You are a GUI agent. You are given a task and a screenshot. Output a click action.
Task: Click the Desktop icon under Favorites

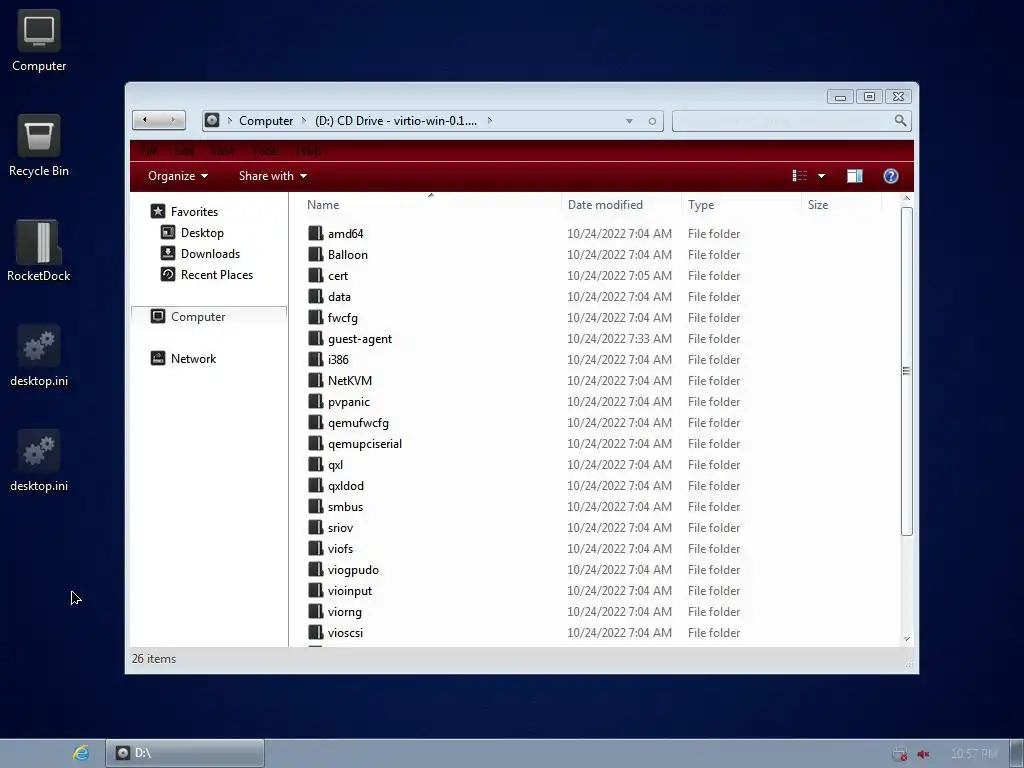tap(168, 232)
